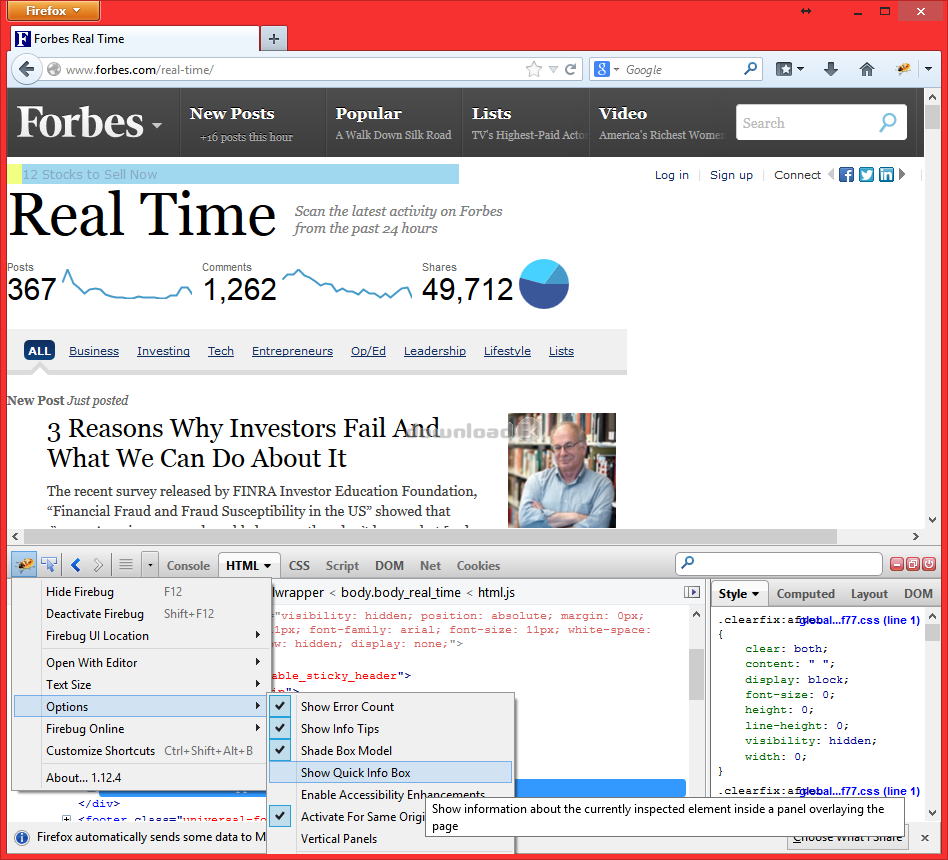This screenshot has height=860, width=948.
Task: Expand the Text Size submenu
Action: click(x=140, y=685)
